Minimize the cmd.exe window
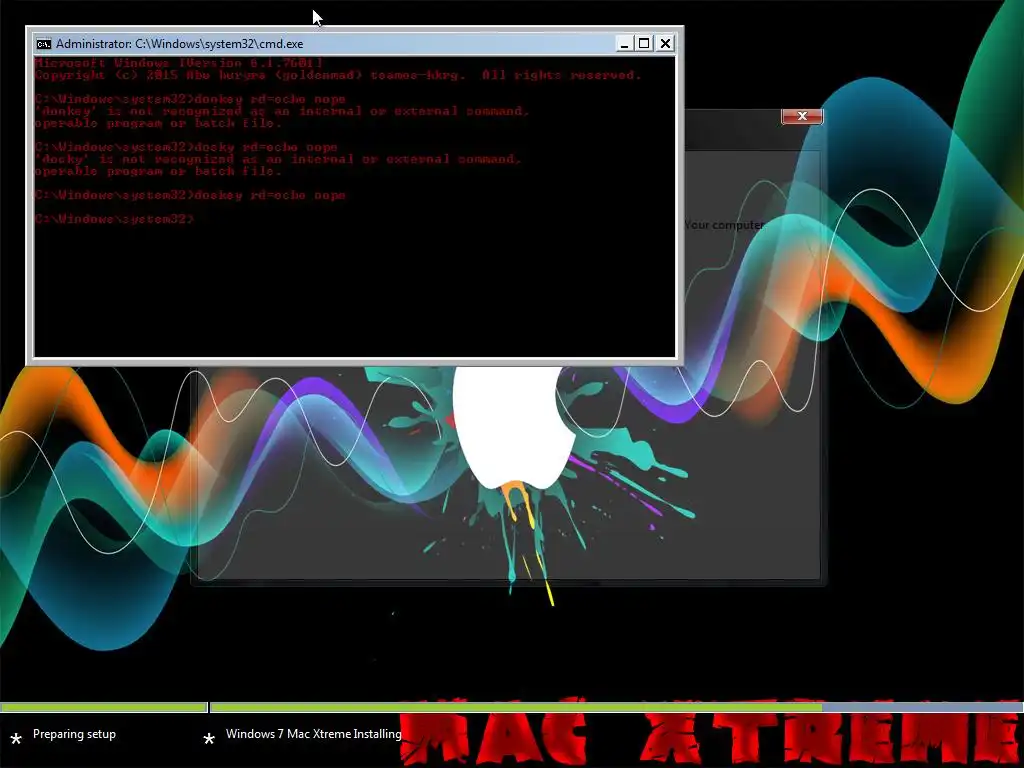This screenshot has height=768, width=1024. 624,44
